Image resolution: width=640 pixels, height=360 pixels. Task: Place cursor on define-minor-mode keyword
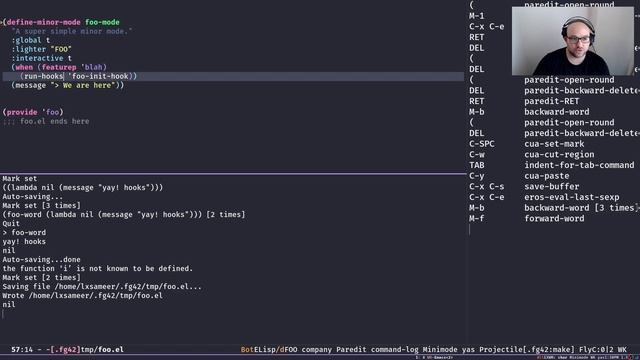43,22
